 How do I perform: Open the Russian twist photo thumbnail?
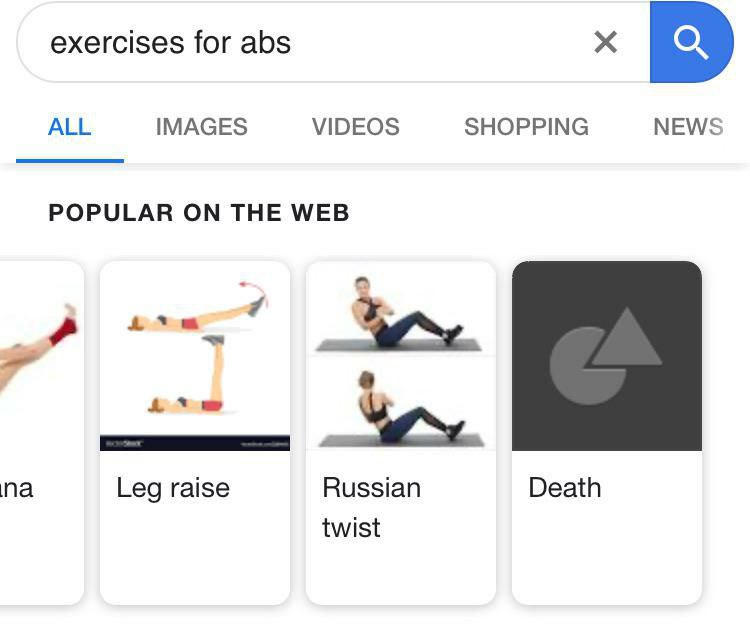pyautogui.click(x=401, y=356)
